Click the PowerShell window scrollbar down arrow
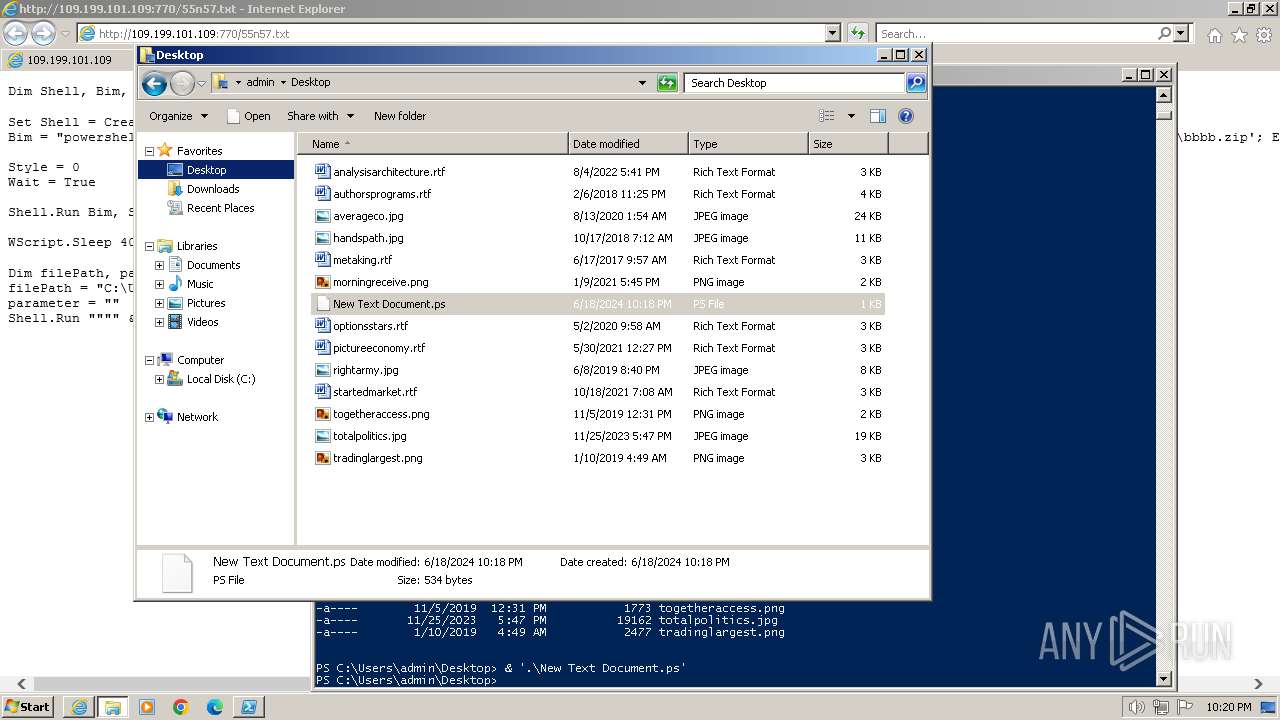Viewport: 1280px width, 720px height. pos(1163,679)
